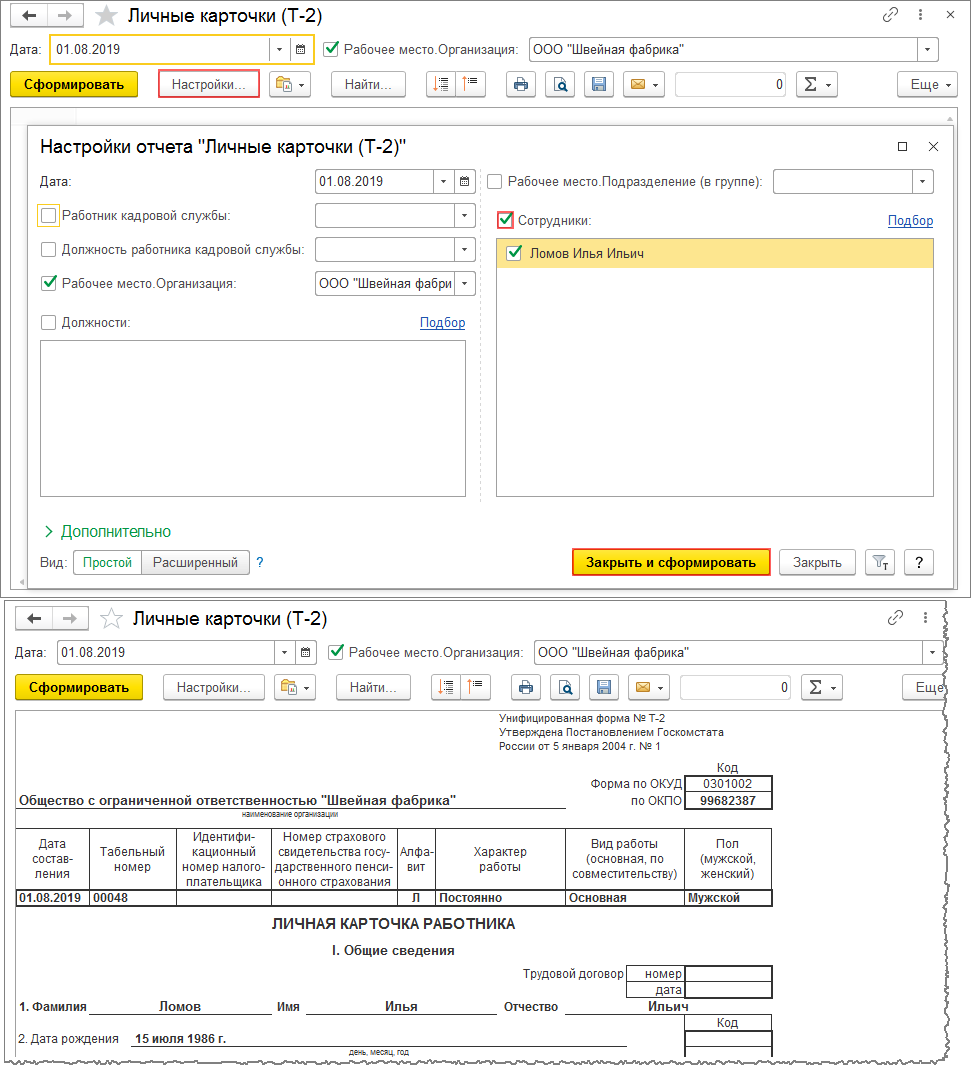This screenshot has height=1065, width=971.
Task: Open print preview in bottom window toolbar
Action: click(565, 687)
